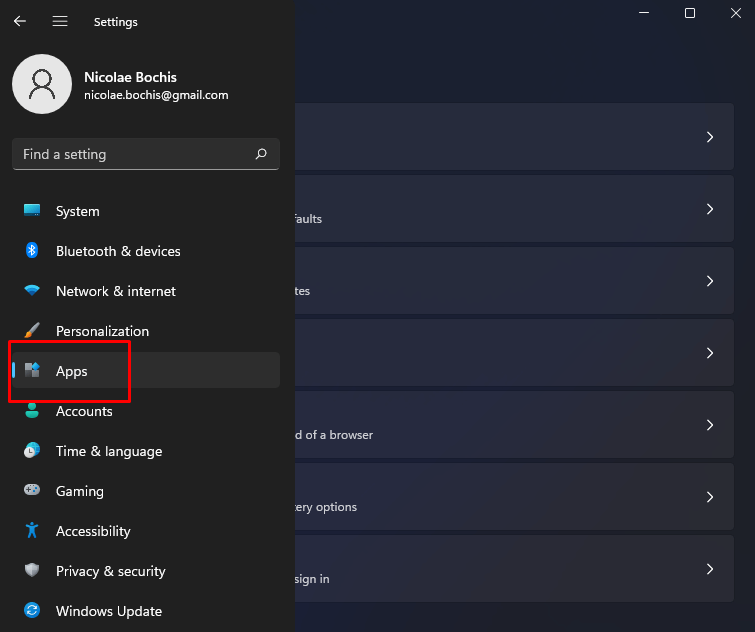Click the Accounts person icon
The height and width of the screenshot is (632, 755).
click(32, 411)
